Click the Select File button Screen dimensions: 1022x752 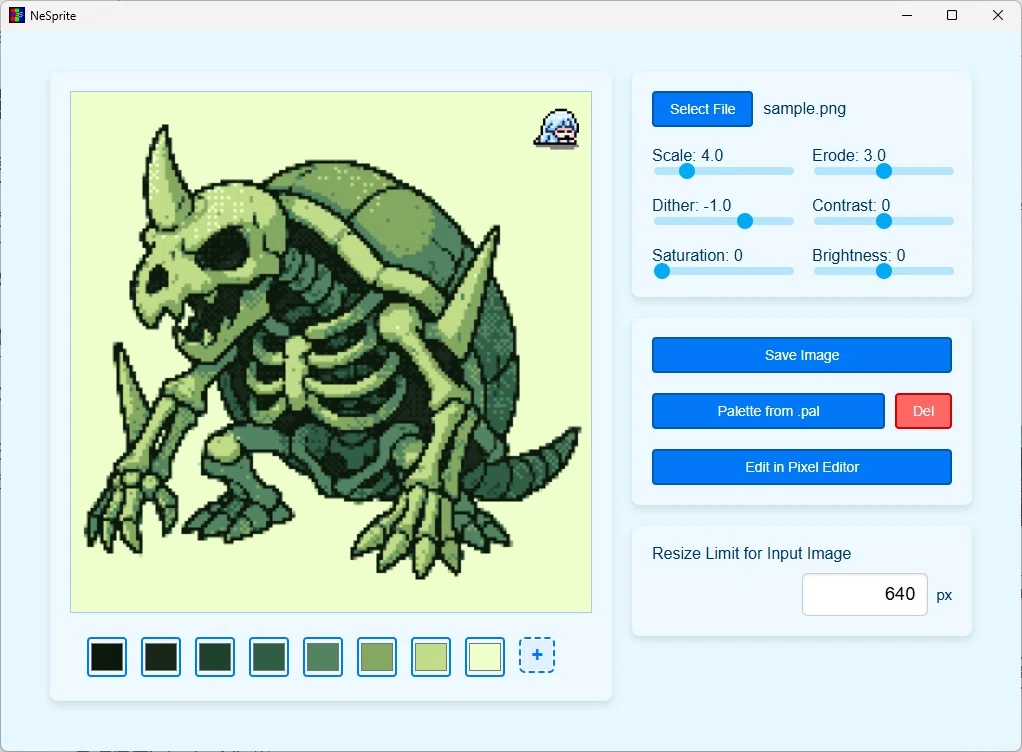click(x=702, y=109)
